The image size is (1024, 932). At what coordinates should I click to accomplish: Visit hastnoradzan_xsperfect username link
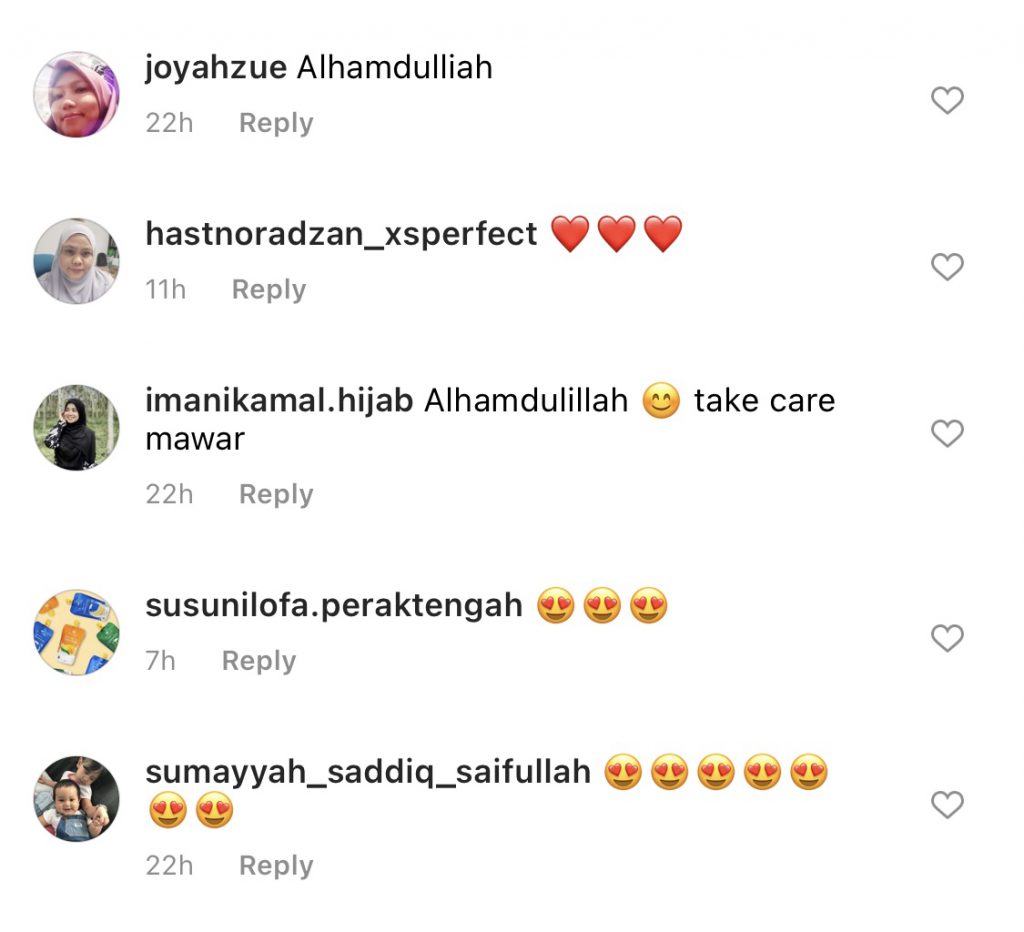(341, 234)
